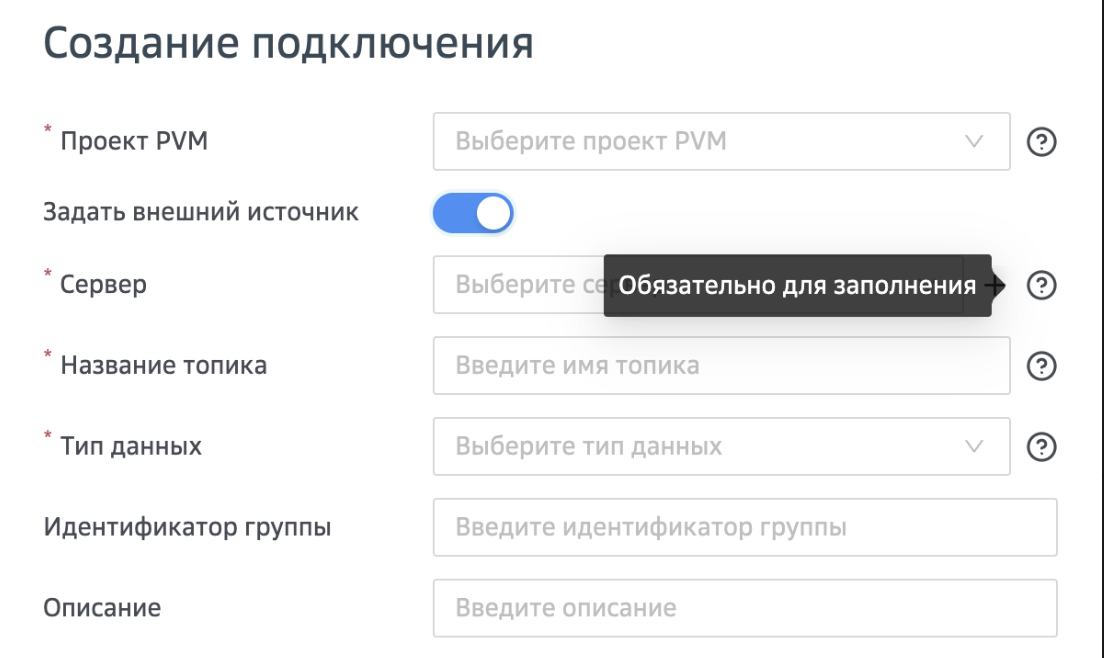The width and height of the screenshot is (1104, 658).
Task: Click the Тип данных label
Action: pyautogui.click(x=131, y=446)
